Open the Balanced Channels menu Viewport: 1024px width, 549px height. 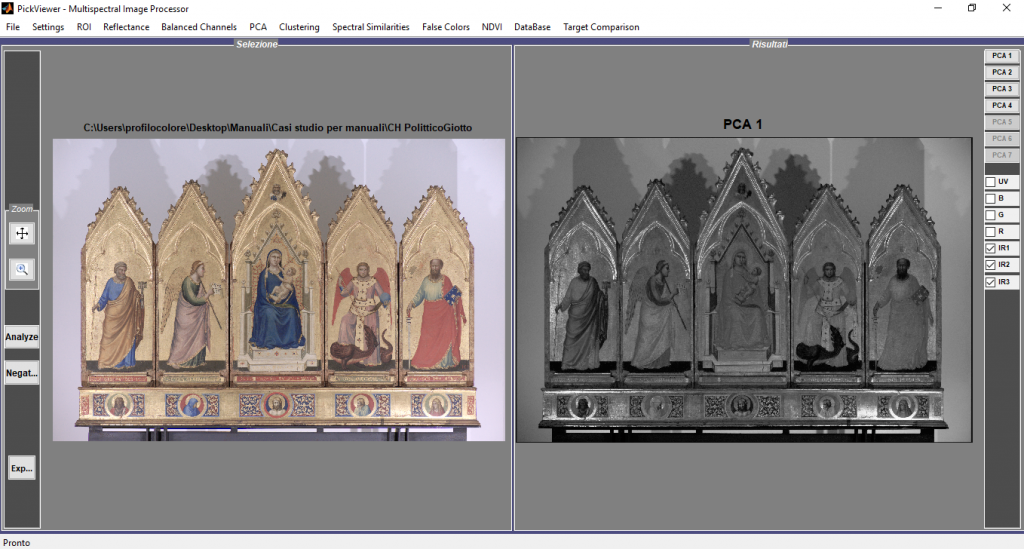click(199, 27)
